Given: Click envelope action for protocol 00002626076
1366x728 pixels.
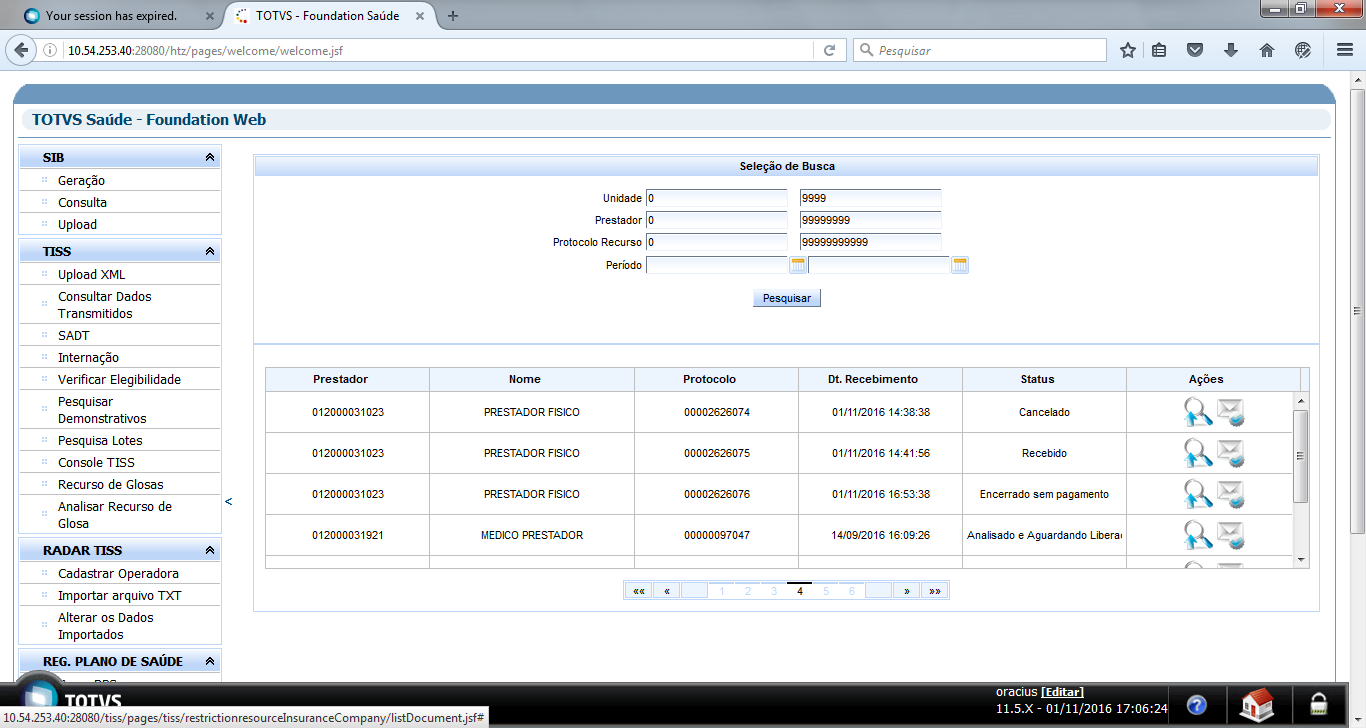Looking at the screenshot, I should 1230,494.
